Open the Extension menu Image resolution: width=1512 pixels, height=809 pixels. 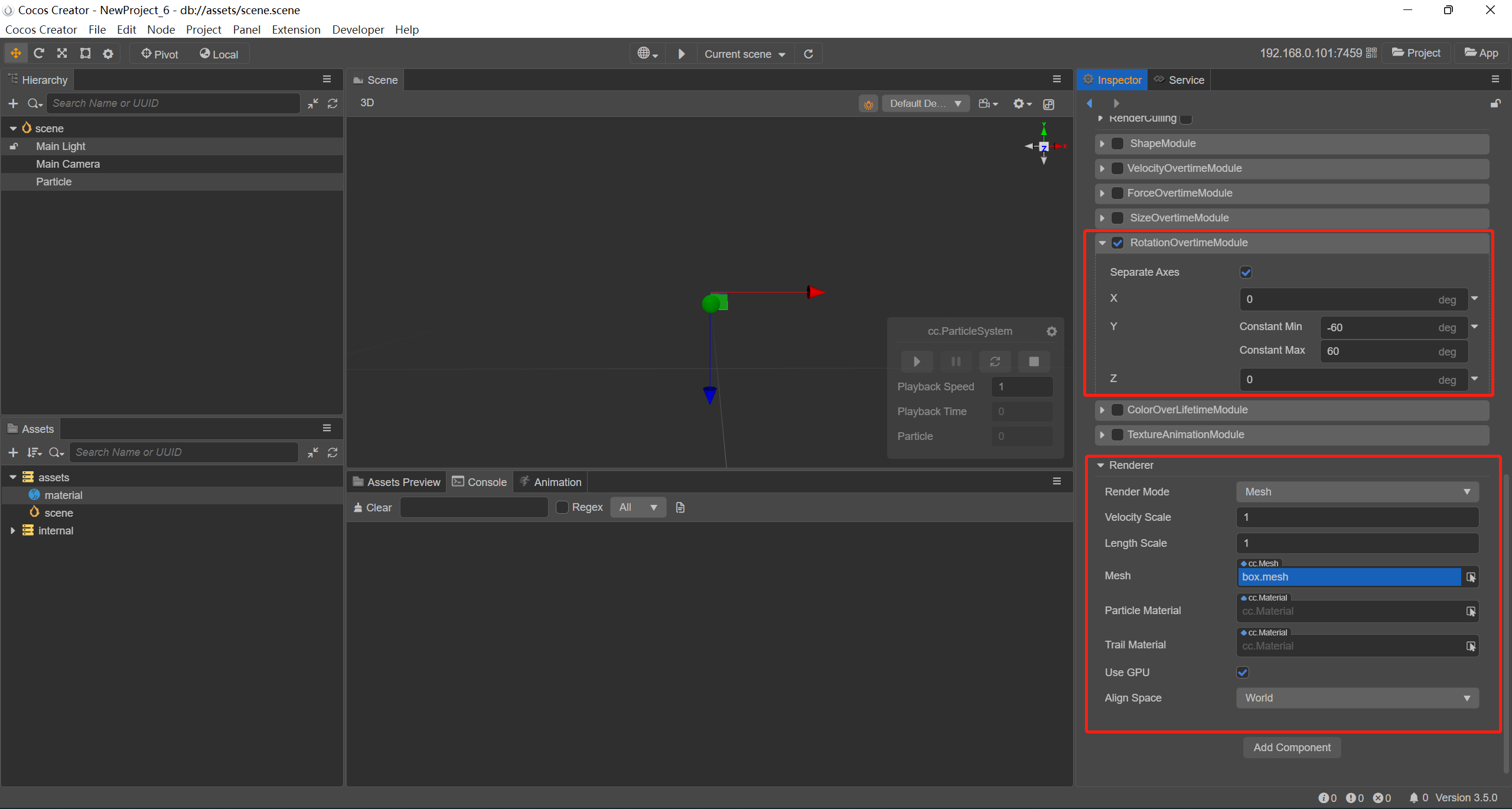(296, 30)
